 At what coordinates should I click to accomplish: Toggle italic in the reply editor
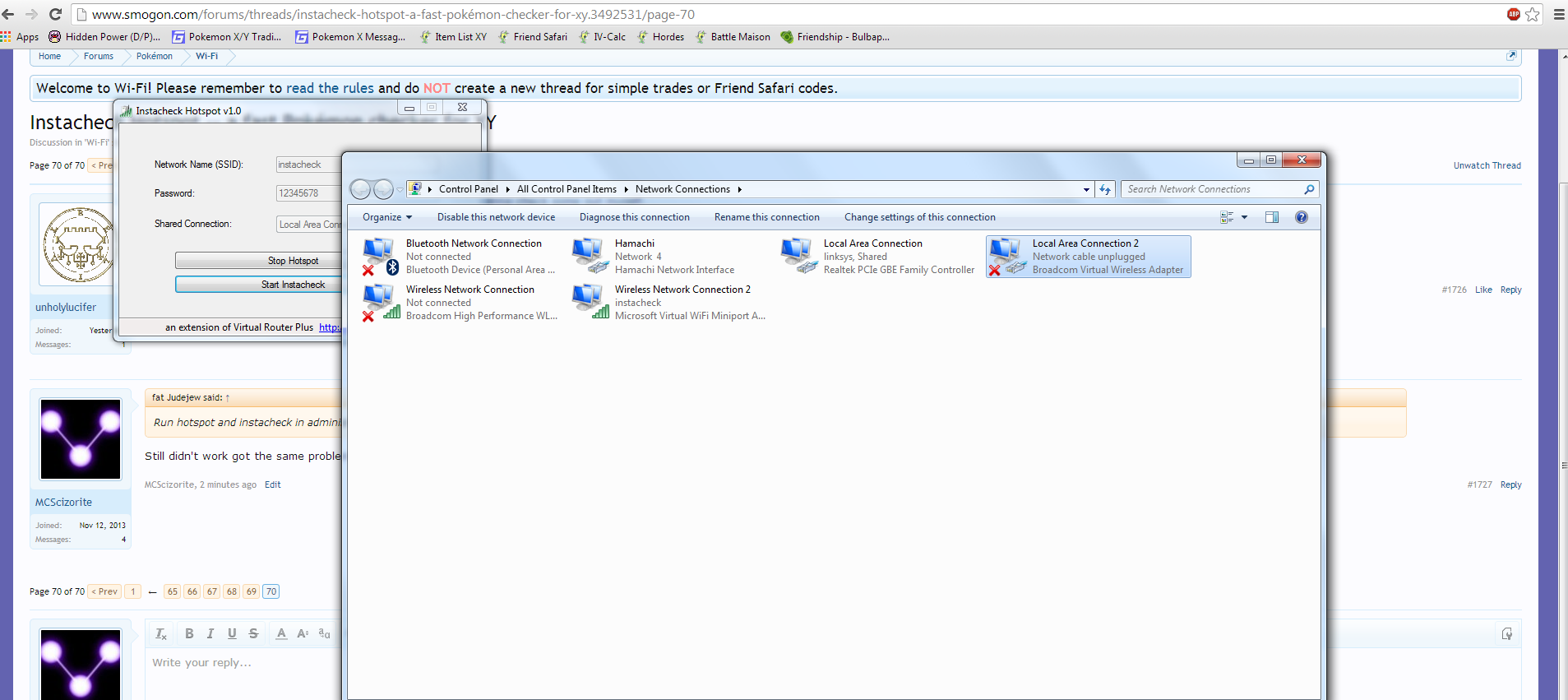click(x=210, y=633)
